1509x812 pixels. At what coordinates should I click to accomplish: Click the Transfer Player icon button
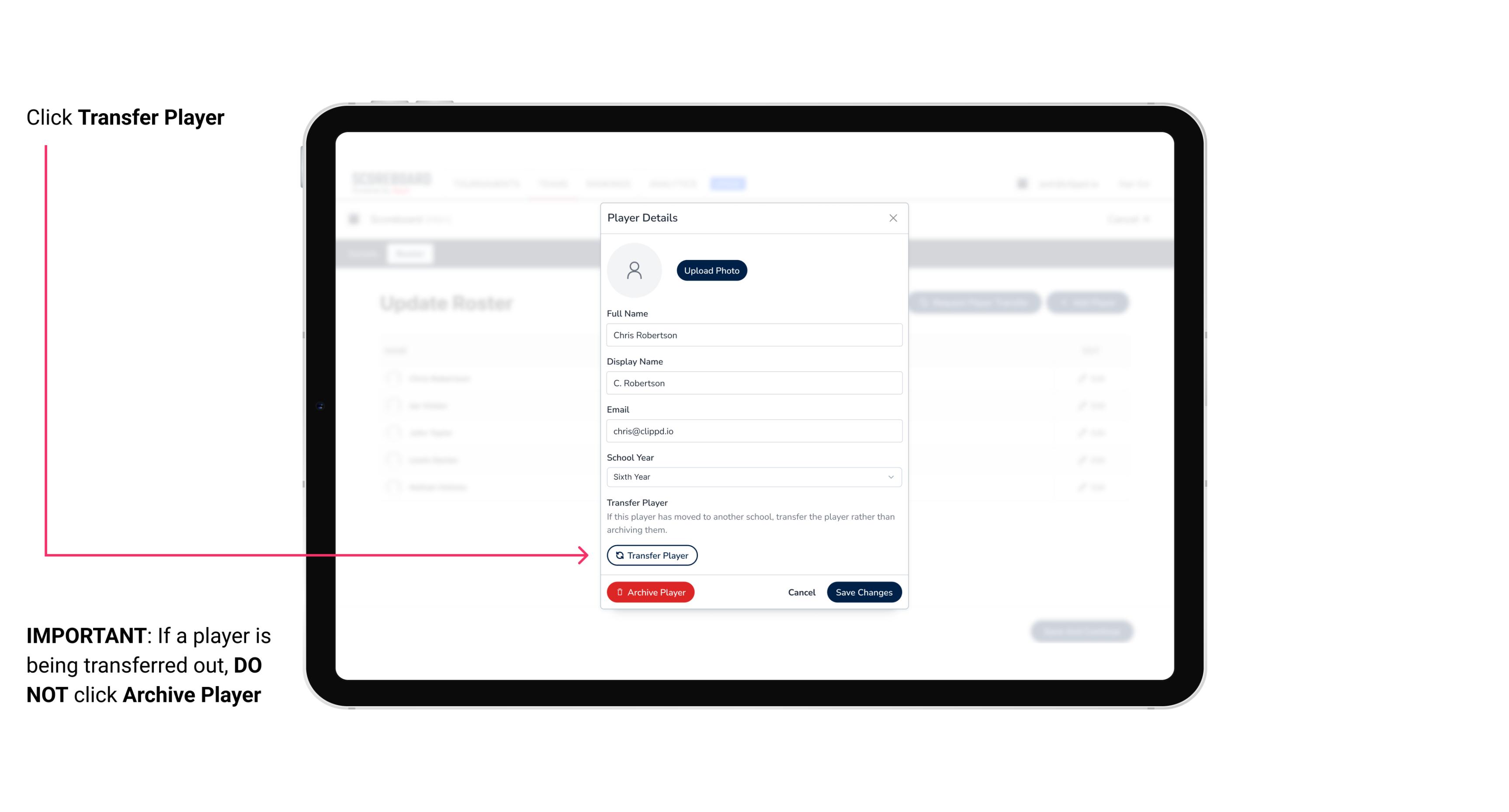651,555
